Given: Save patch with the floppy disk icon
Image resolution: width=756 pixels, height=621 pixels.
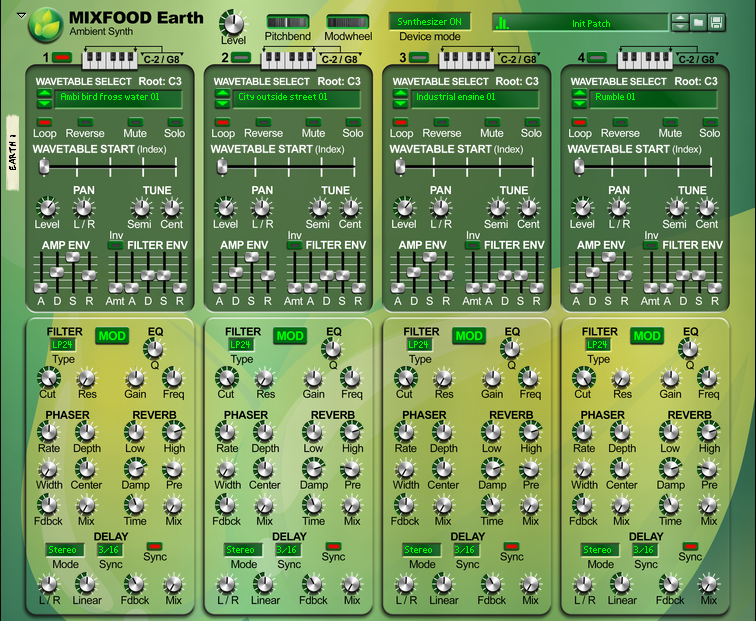Looking at the screenshot, I should point(716,23).
